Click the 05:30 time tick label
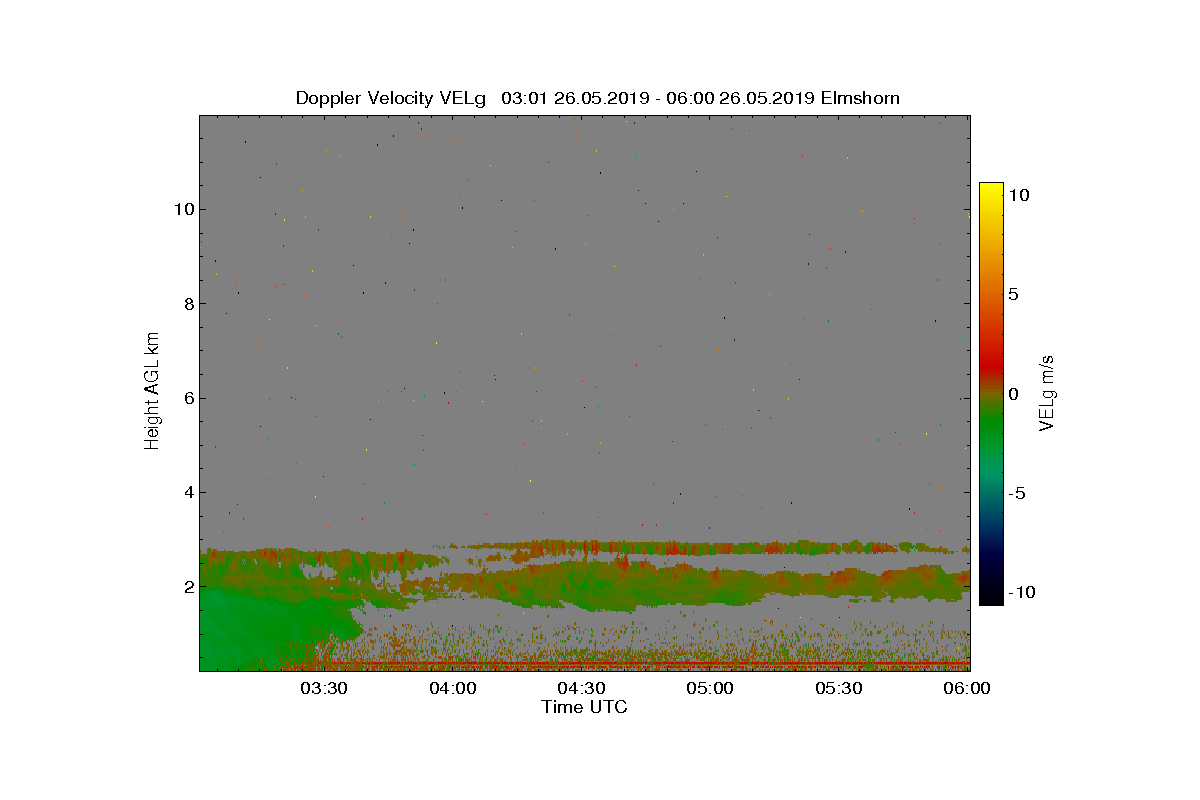 [x=839, y=688]
